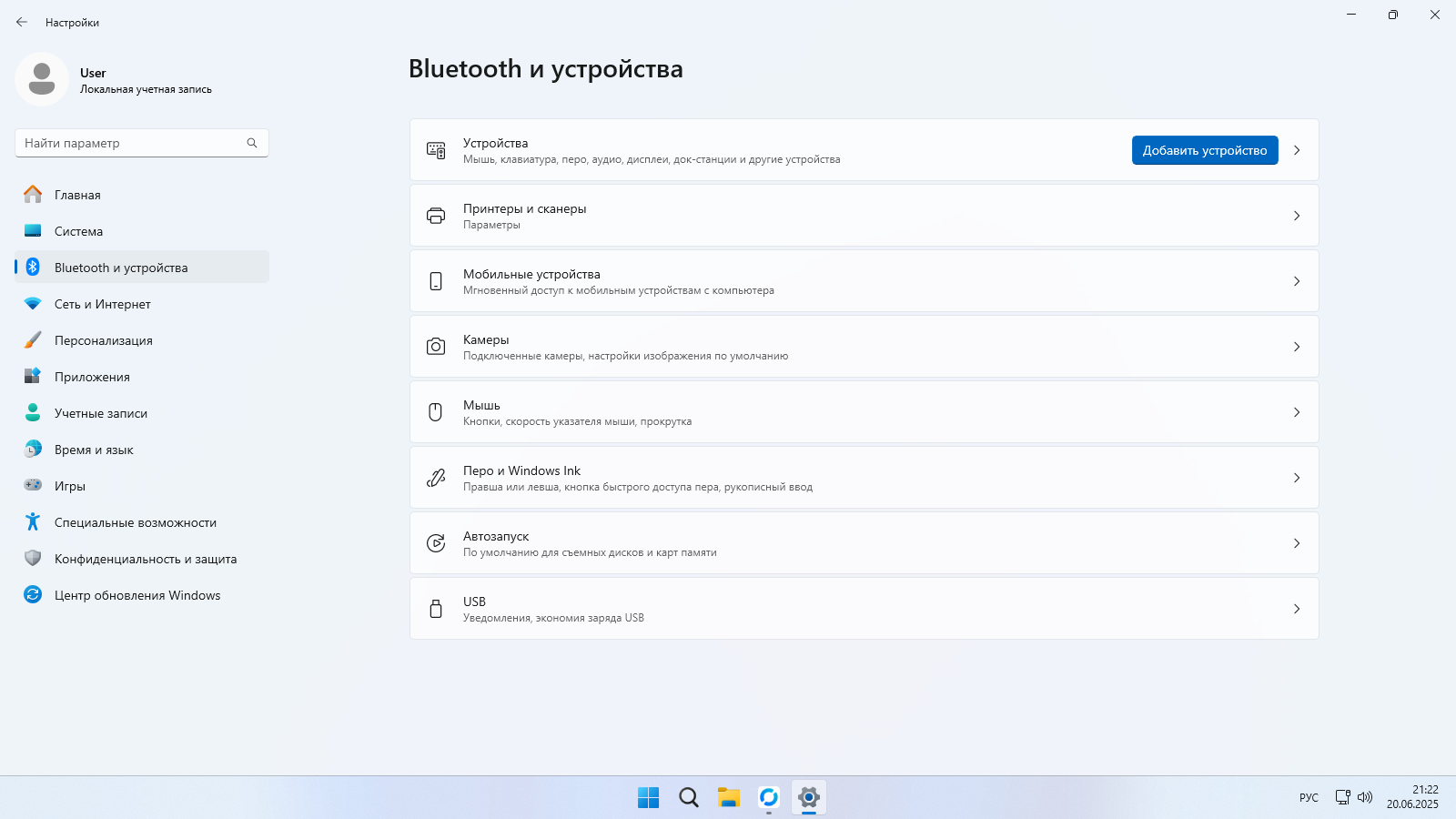Open Главная in the sidebar
Image resolution: width=1456 pixels, height=819 pixels.
pos(142,195)
